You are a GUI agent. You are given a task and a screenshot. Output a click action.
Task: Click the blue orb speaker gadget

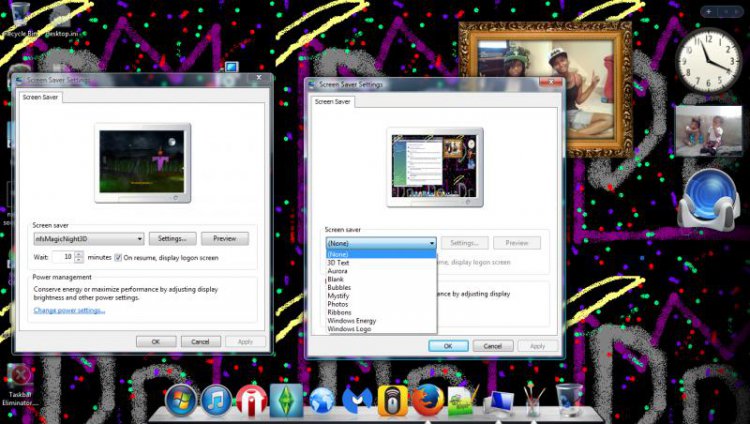tap(709, 200)
